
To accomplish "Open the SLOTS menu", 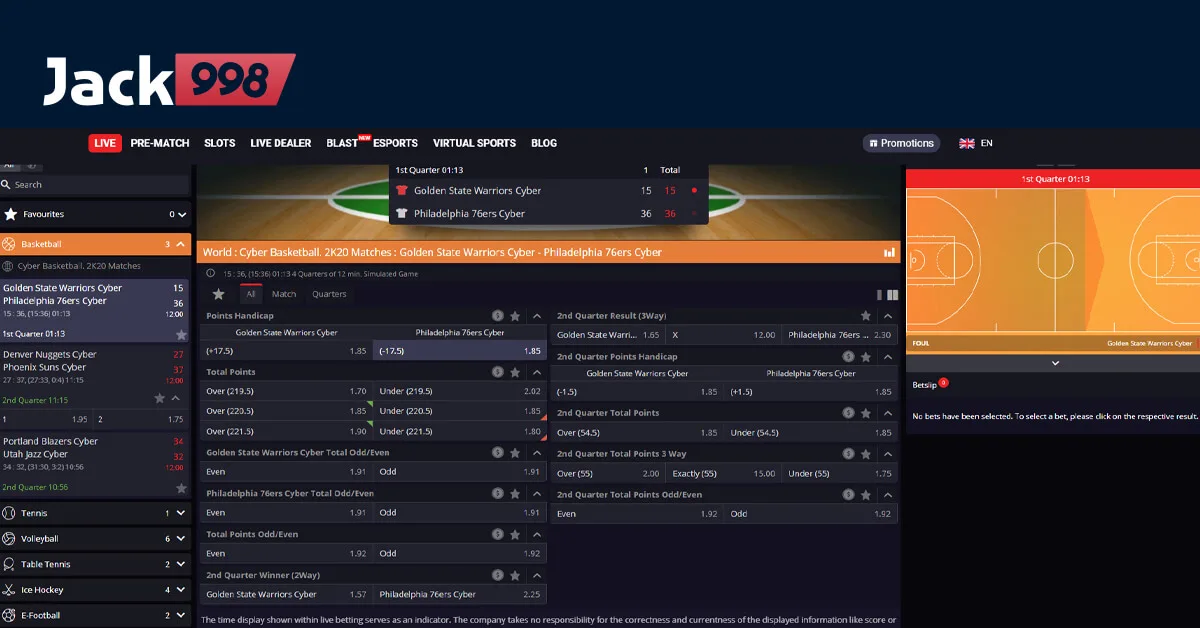I will pos(220,143).
